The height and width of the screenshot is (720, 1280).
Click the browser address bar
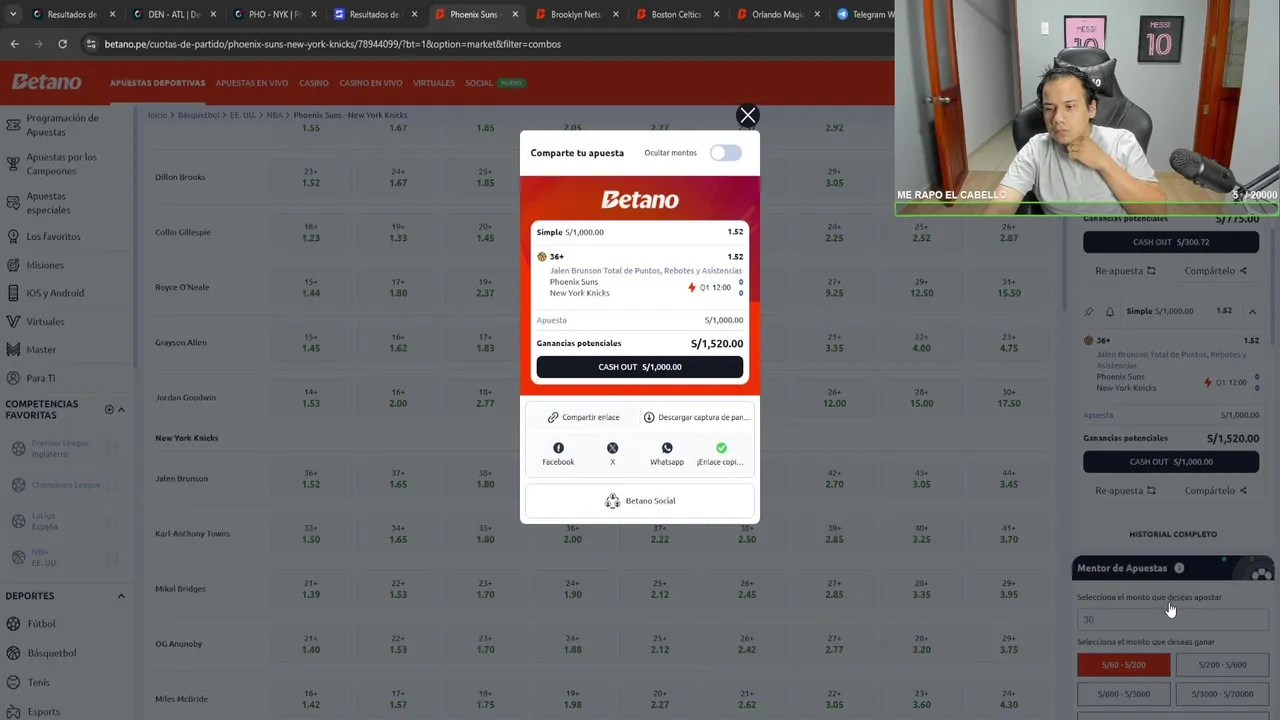tap(480, 44)
